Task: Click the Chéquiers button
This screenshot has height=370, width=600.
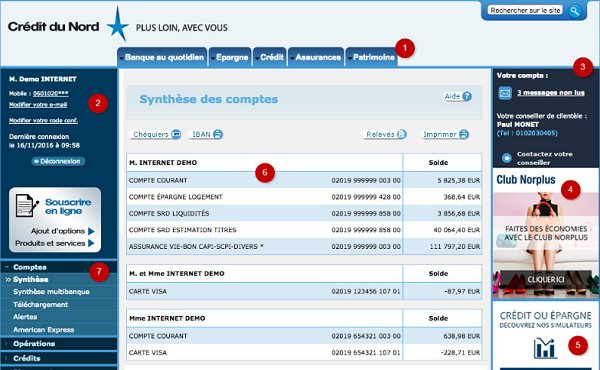Action: [x=155, y=134]
